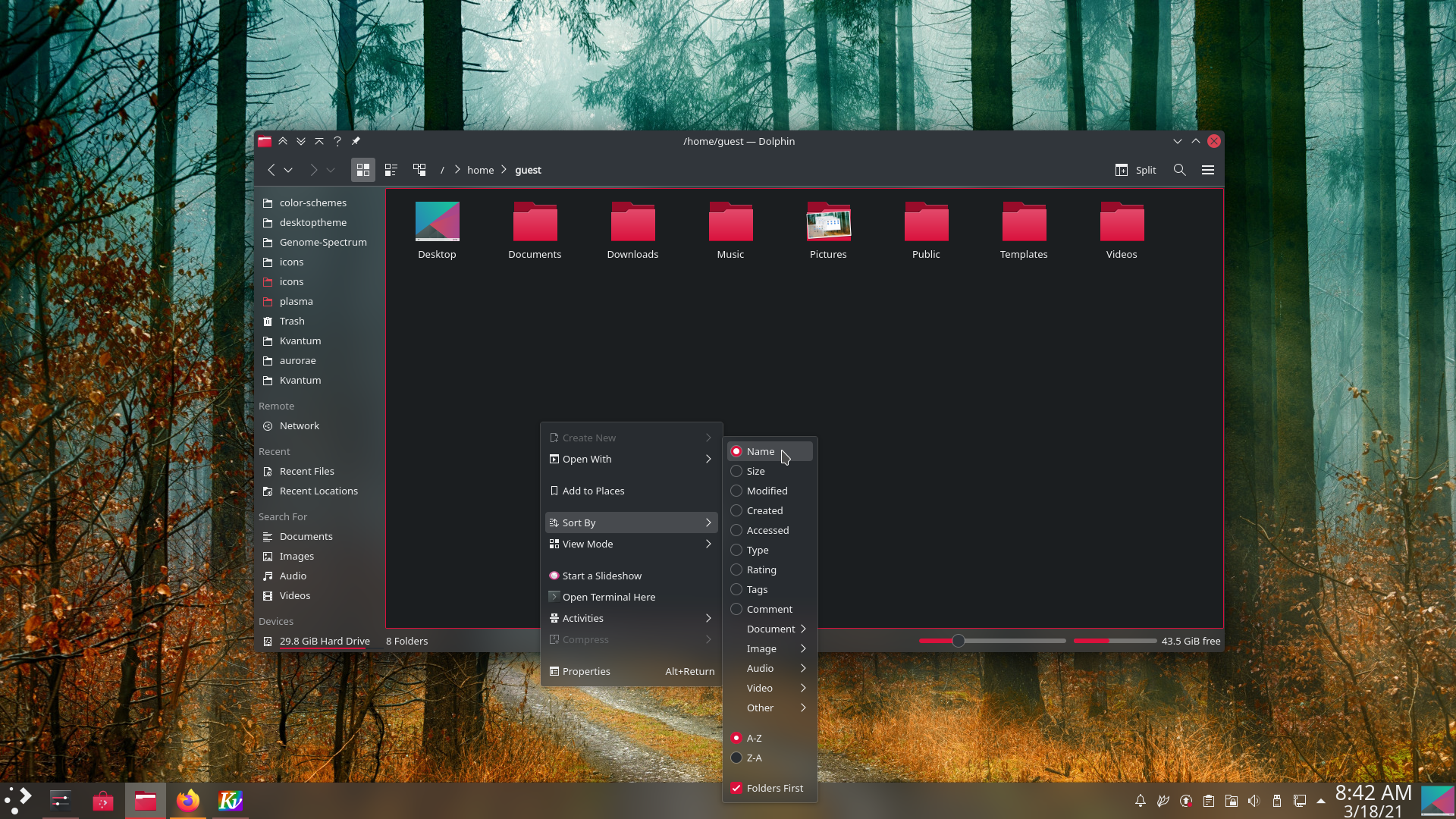Open the Documents folder icon

click(535, 231)
